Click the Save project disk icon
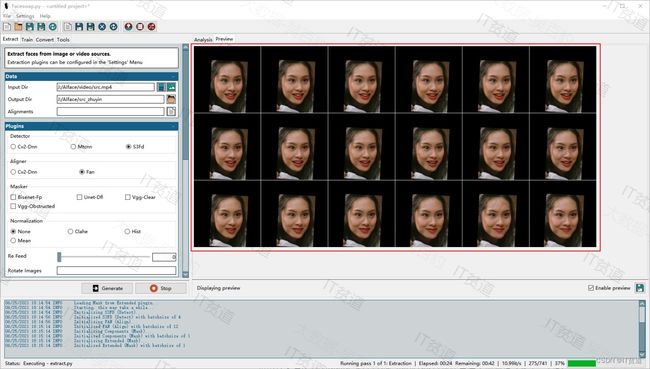650x369 pixels. [x=29, y=27]
